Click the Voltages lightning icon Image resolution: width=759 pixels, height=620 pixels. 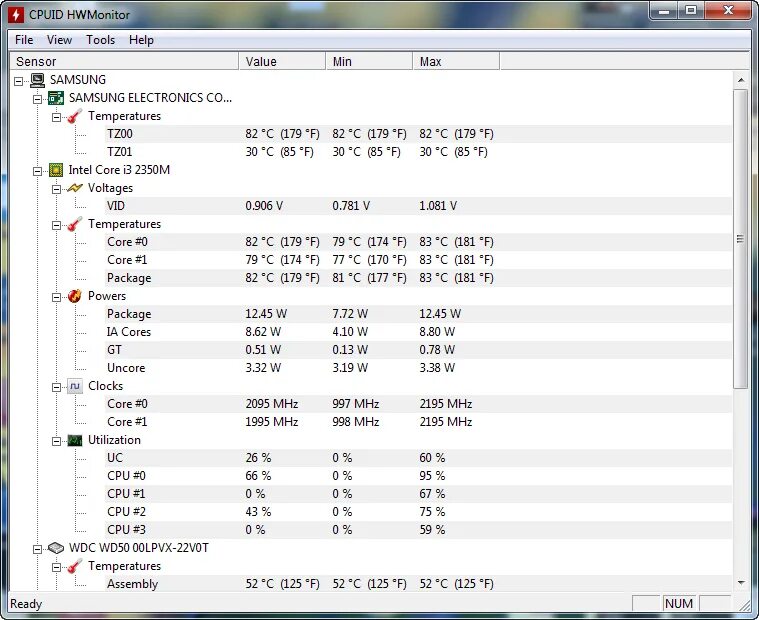pos(74,188)
